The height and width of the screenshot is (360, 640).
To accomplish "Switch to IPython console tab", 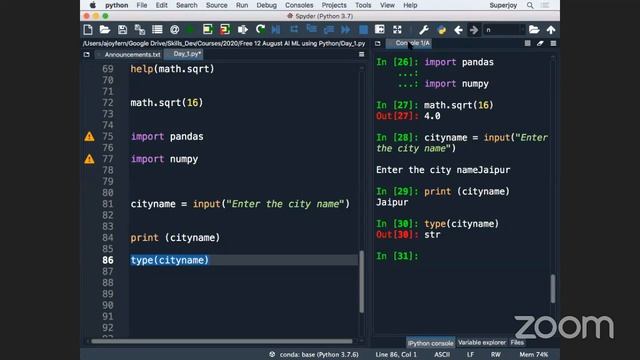I will [x=430, y=343].
